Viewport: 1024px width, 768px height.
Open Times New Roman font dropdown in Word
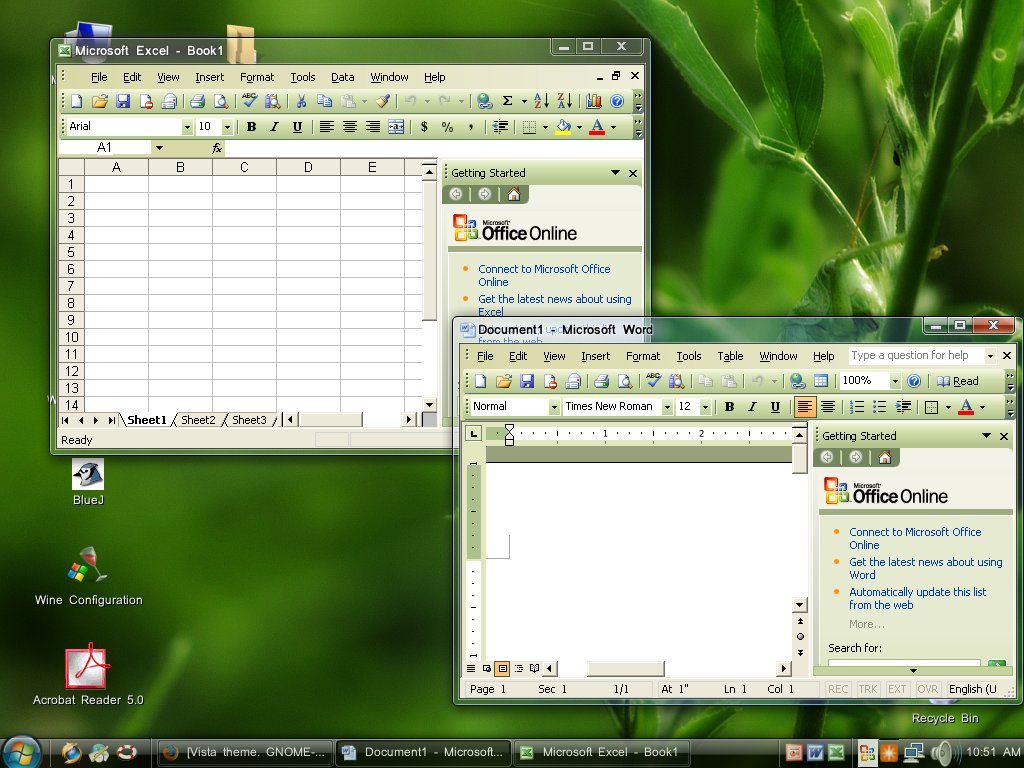tap(667, 407)
